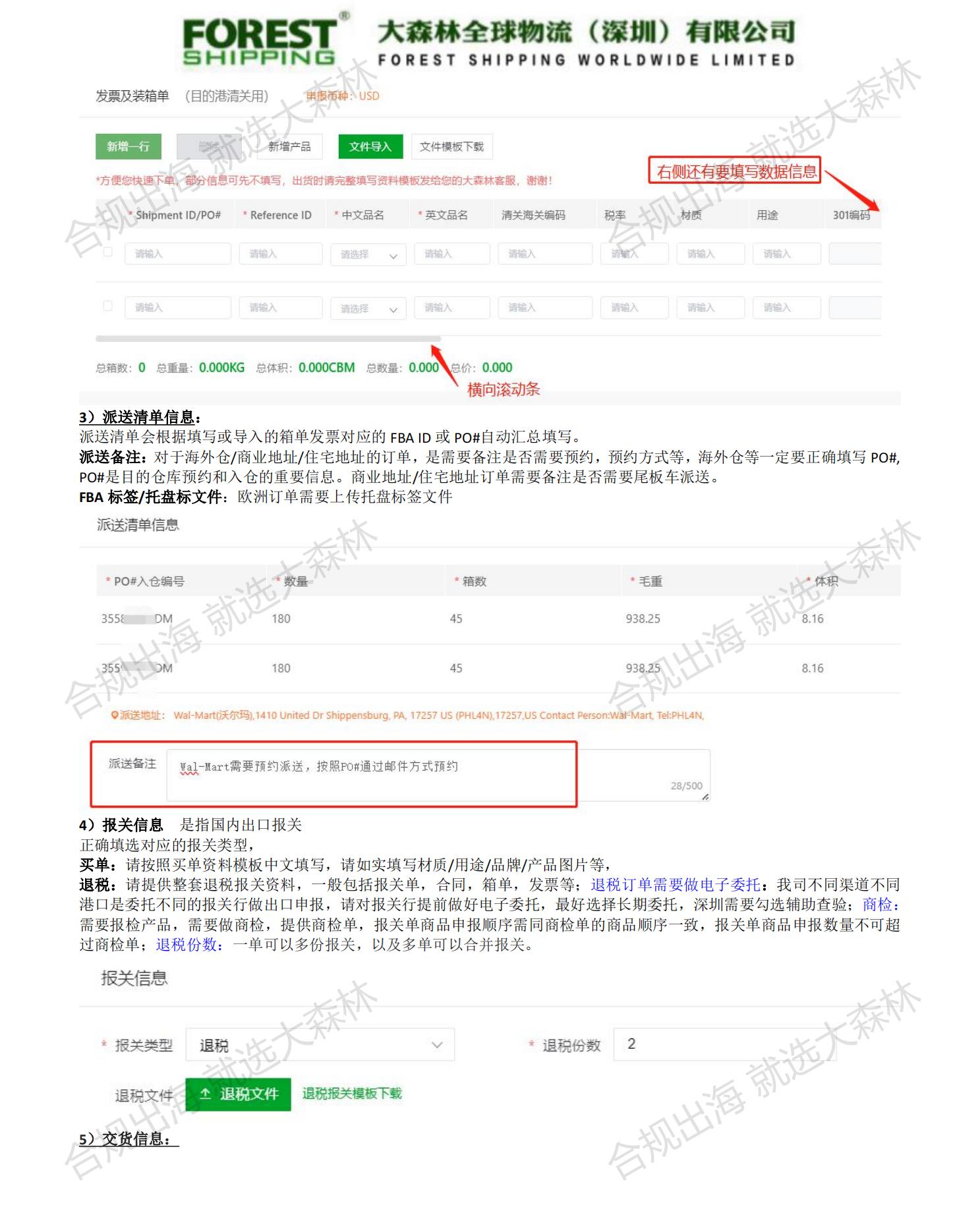Click first row 英文品名 input field
This screenshot has width=980, height=1232.
pyautogui.click(x=451, y=254)
